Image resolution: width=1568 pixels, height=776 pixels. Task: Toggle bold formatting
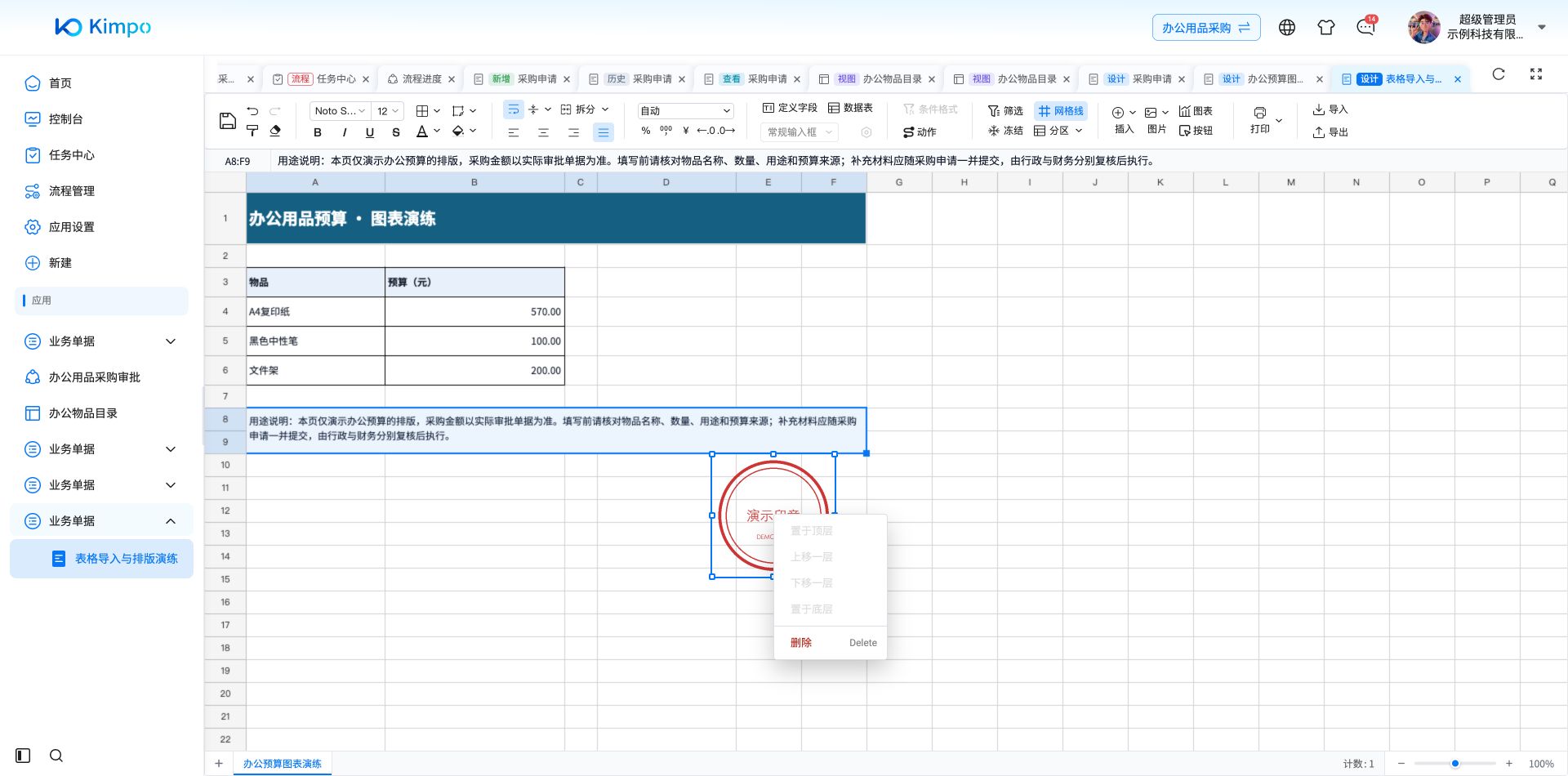click(x=318, y=132)
